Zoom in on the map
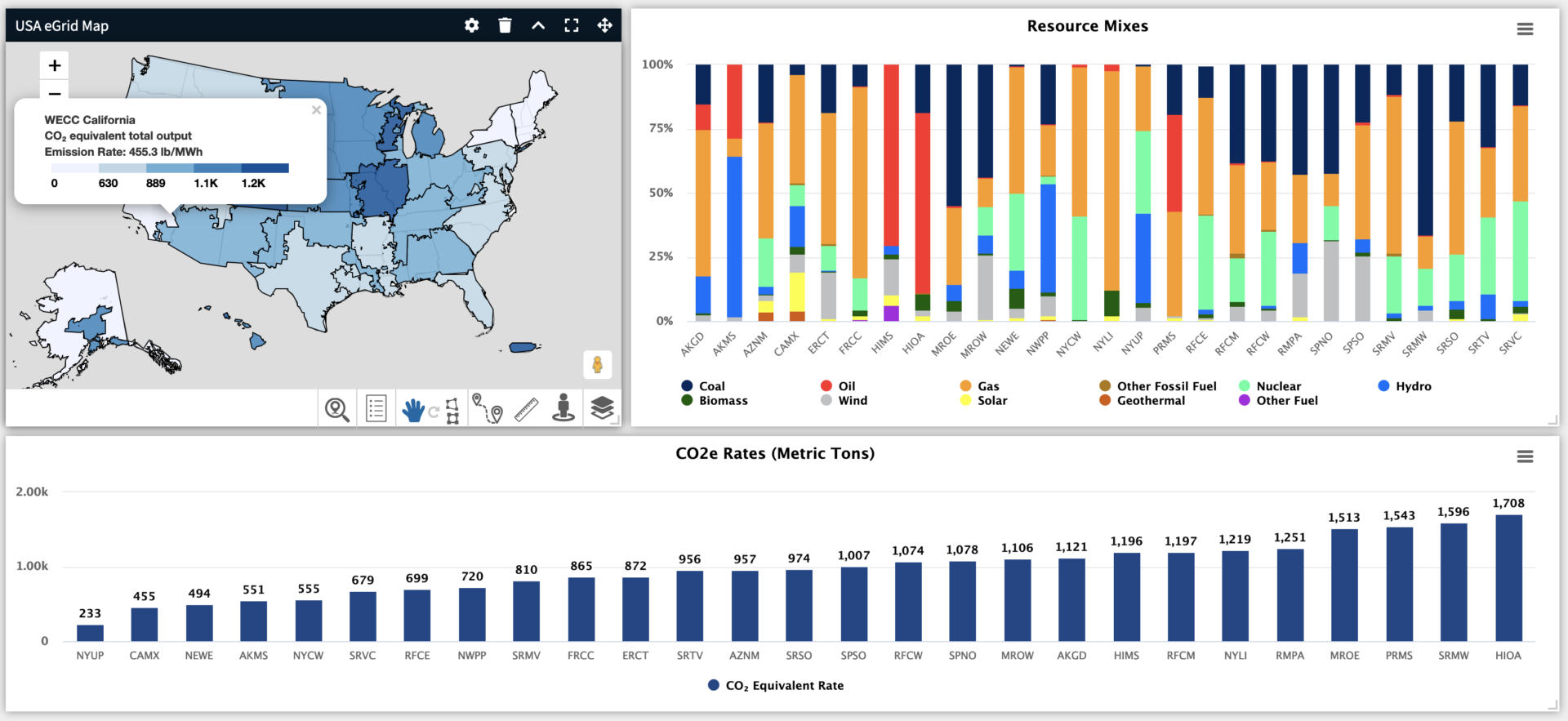The height and width of the screenshot is (721, 1568). 55,65
